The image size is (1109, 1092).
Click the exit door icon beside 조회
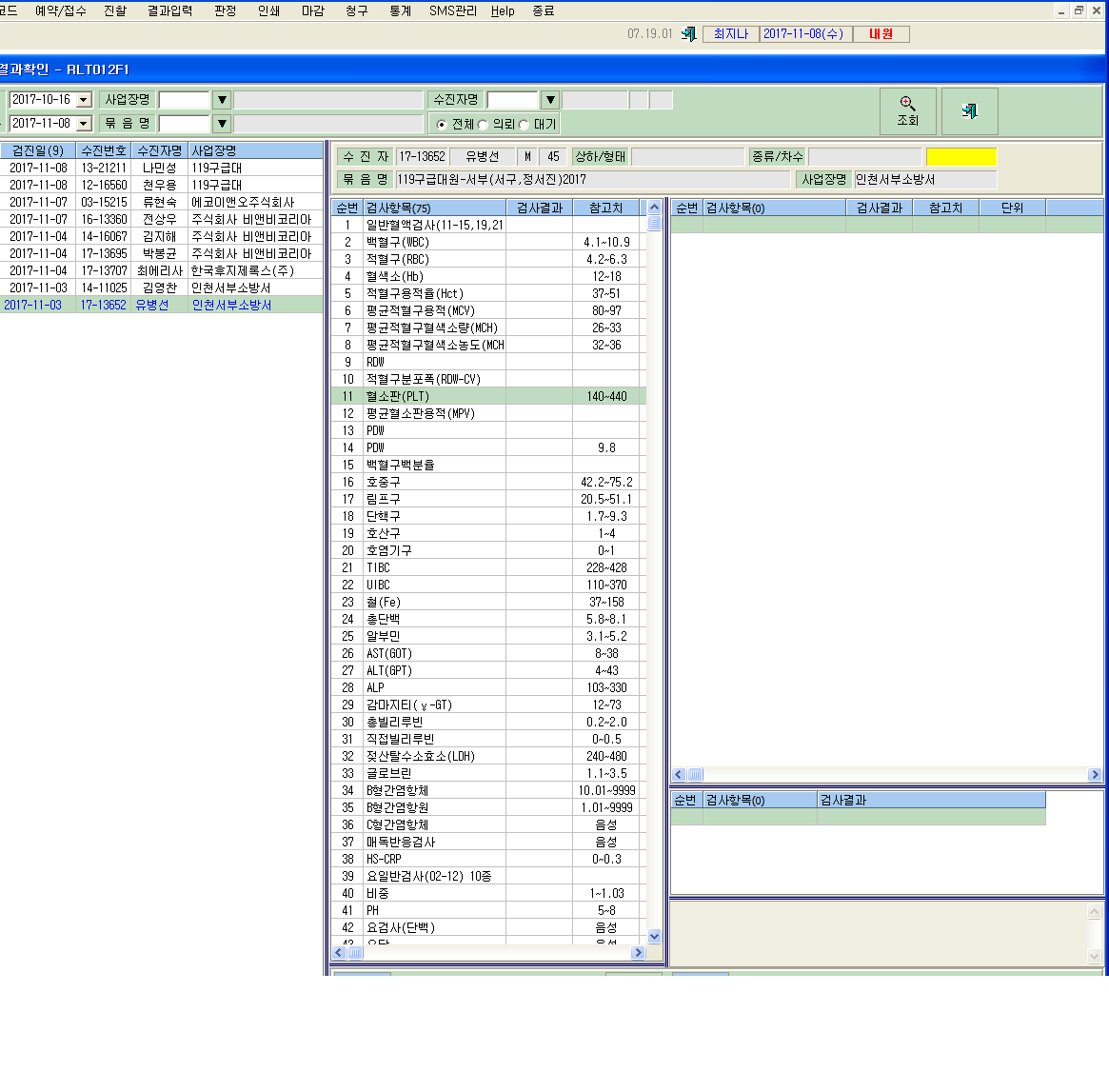point(970,111)
